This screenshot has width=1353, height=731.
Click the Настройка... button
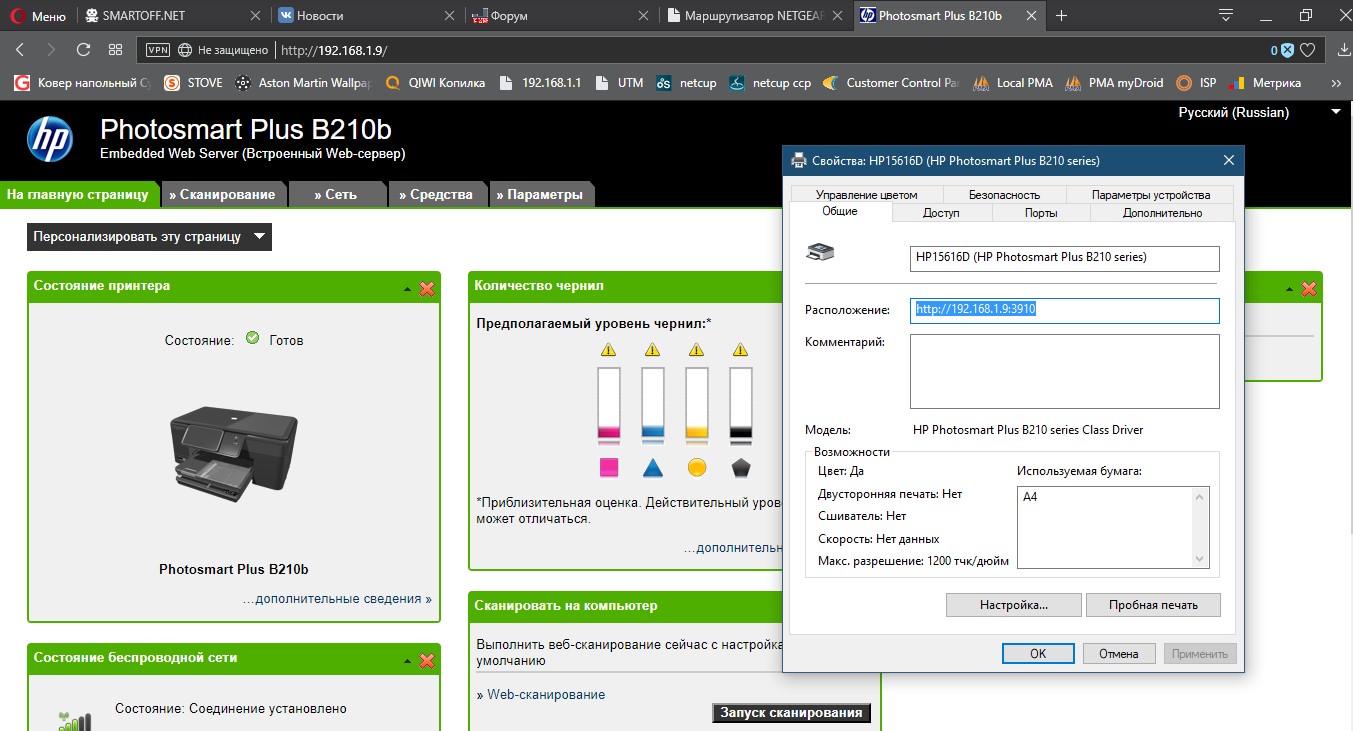tap(1013, 605)
